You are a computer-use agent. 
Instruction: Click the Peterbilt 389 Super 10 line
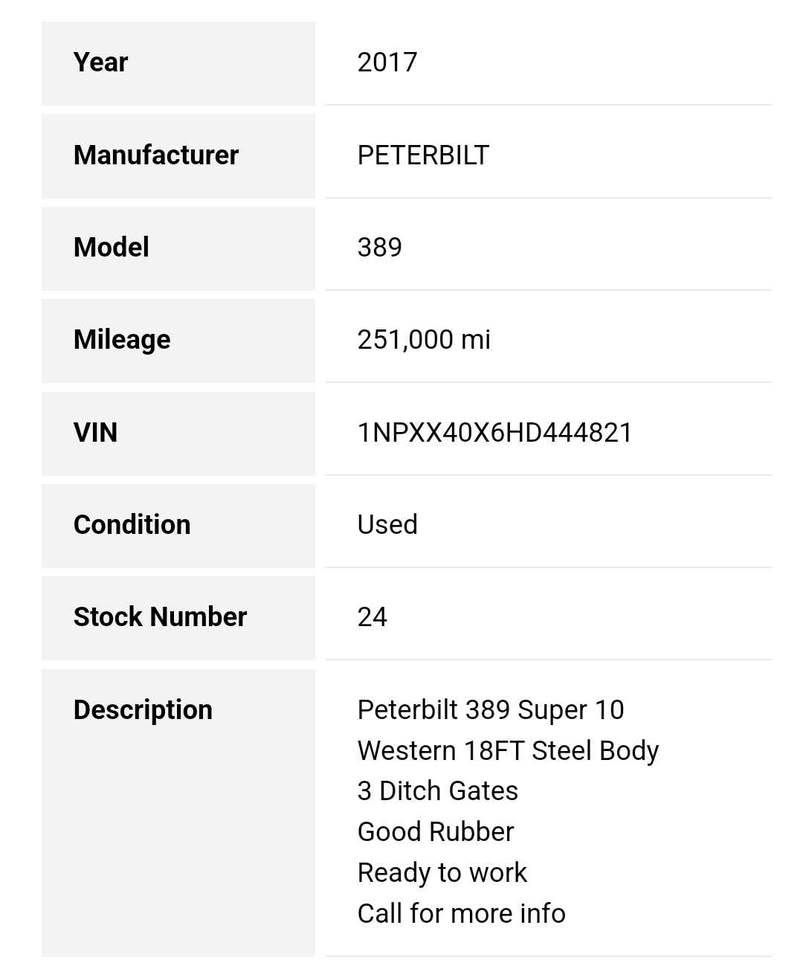pos(490,710)
